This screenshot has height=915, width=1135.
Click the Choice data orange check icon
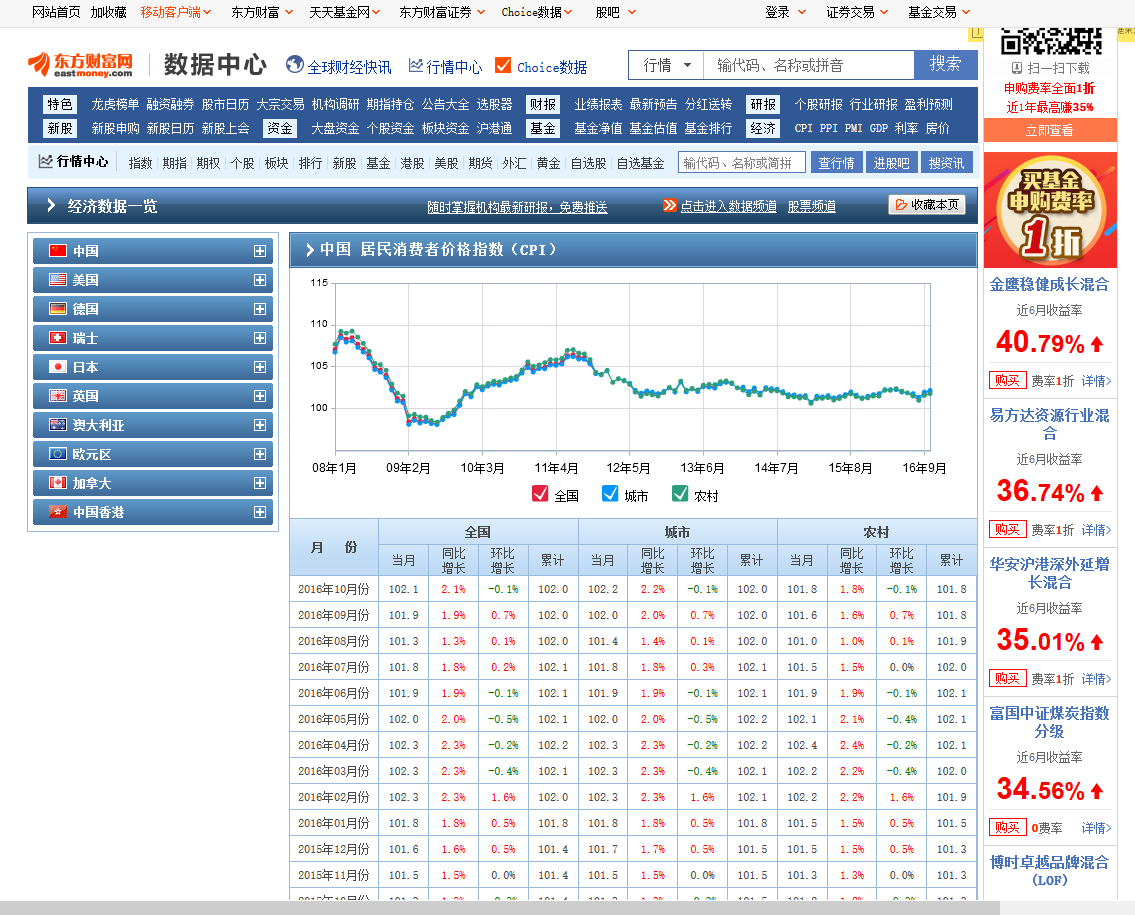coord(503,66)
